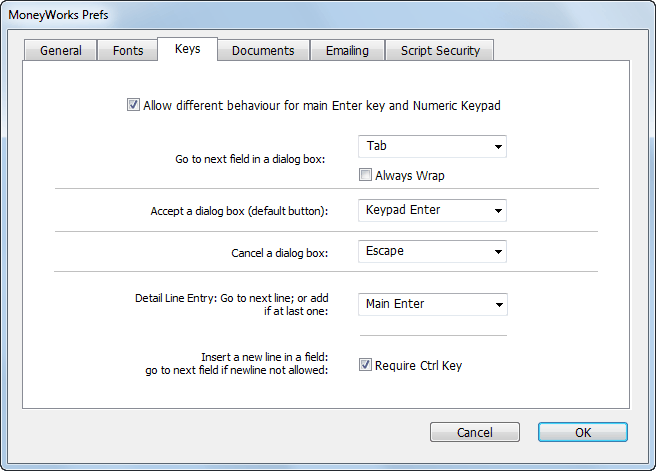Select the Keys tab

[x=187, y=49]
